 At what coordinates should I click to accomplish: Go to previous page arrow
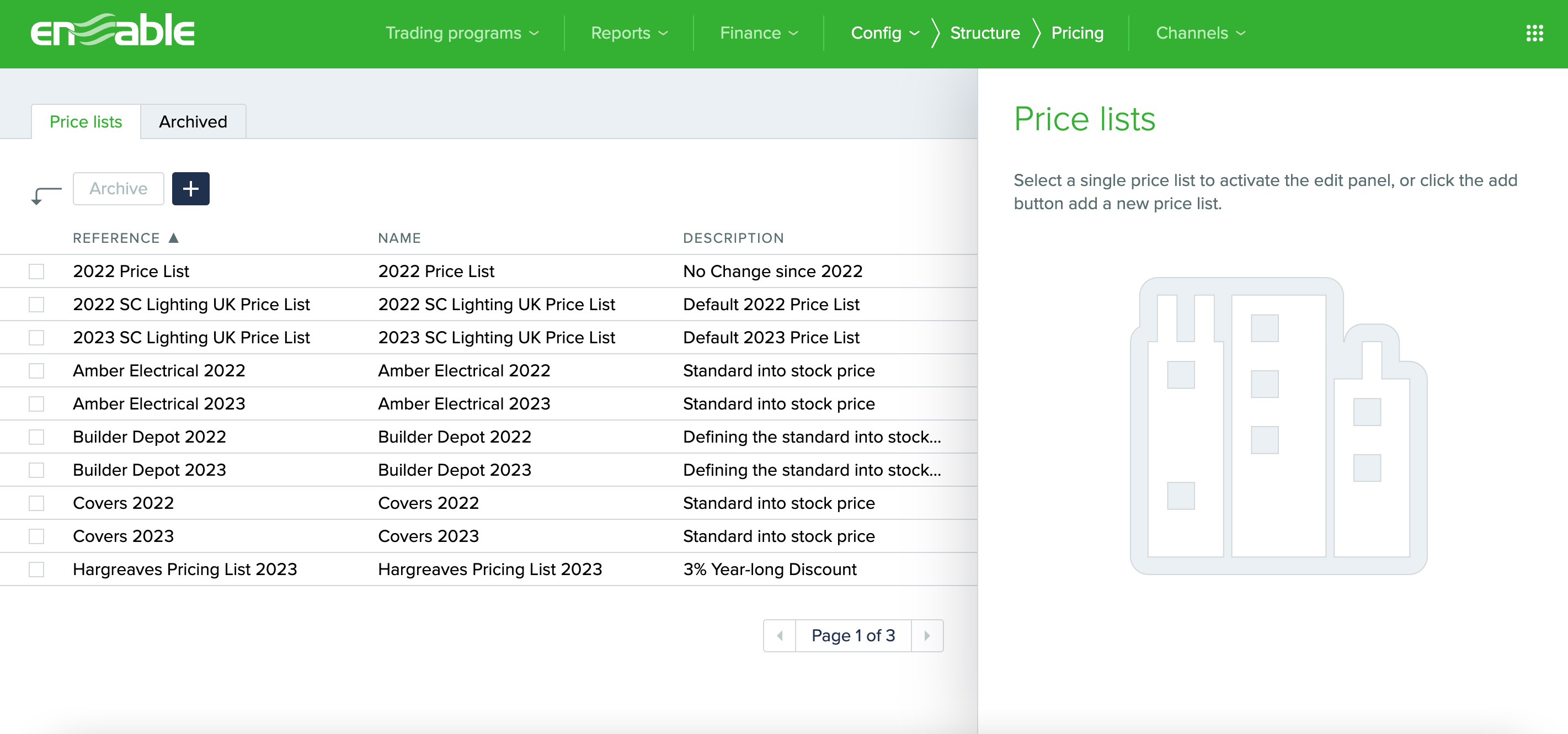(780, 635)
